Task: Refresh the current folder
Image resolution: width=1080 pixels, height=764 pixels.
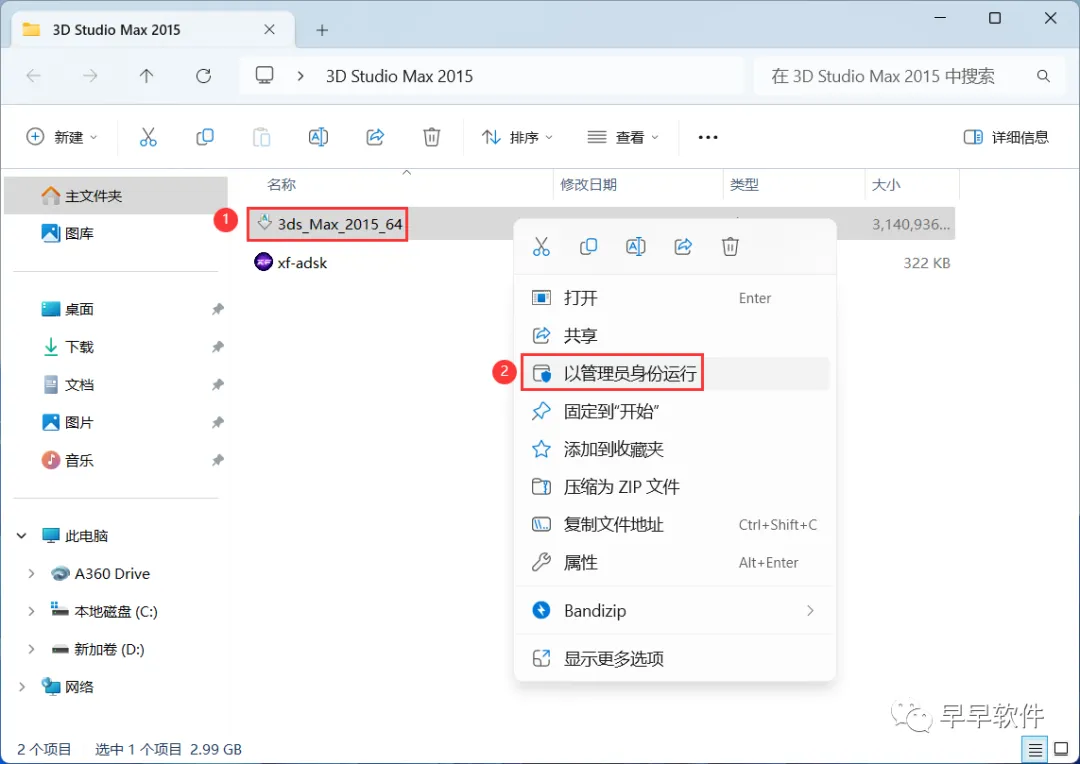Action: click(x=203, y=76)
